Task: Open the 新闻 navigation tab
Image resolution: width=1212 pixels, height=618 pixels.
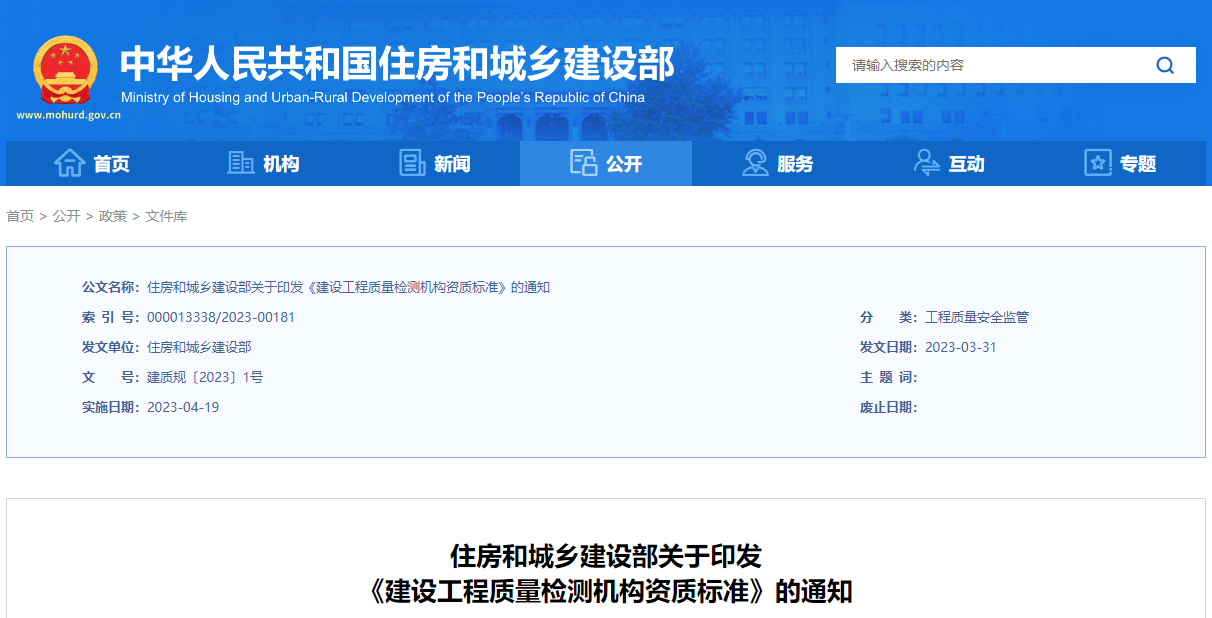Action: [x=434, y=163]
